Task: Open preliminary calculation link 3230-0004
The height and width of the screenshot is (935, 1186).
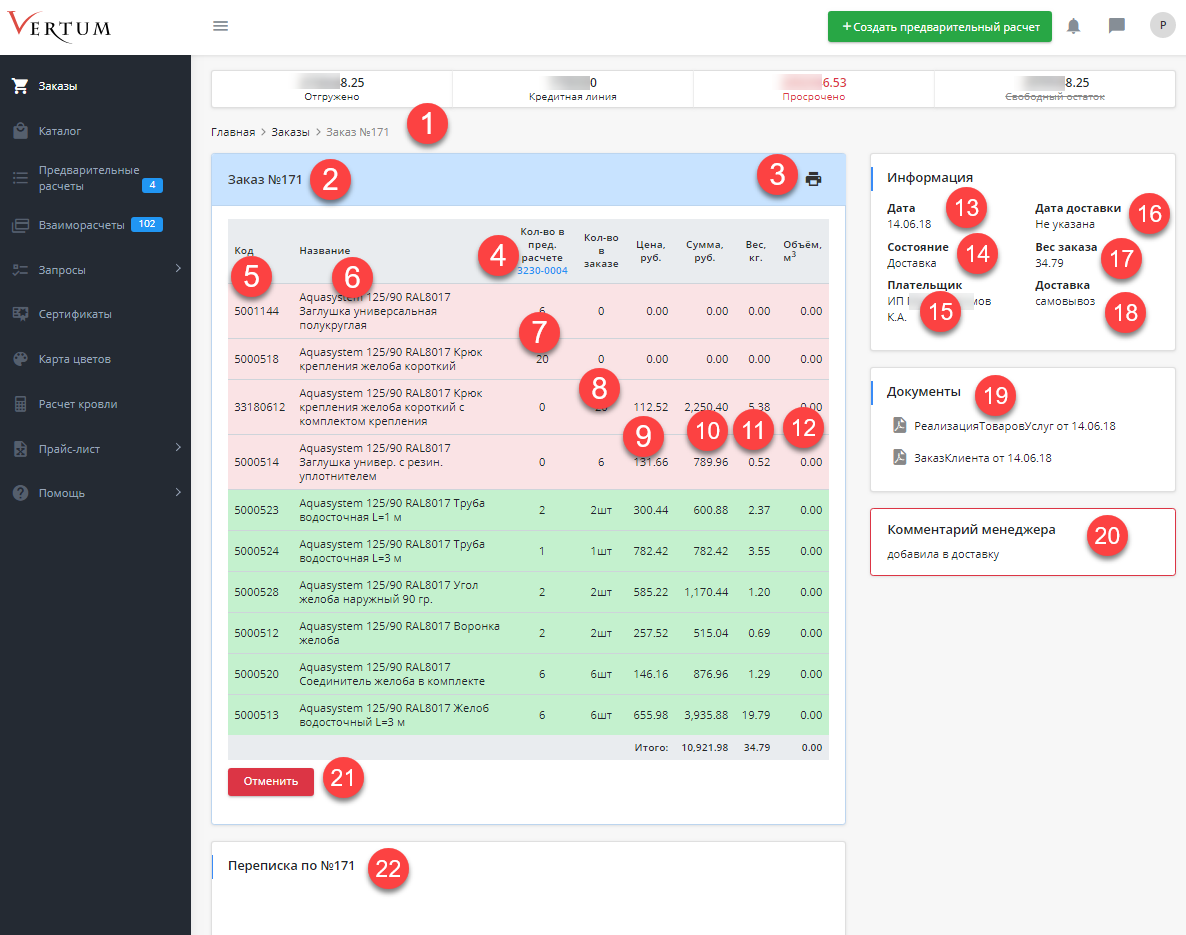Action: (x=542, y=270)
